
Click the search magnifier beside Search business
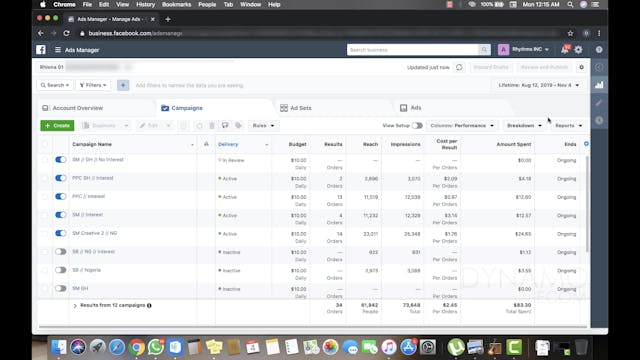point(484,50)
